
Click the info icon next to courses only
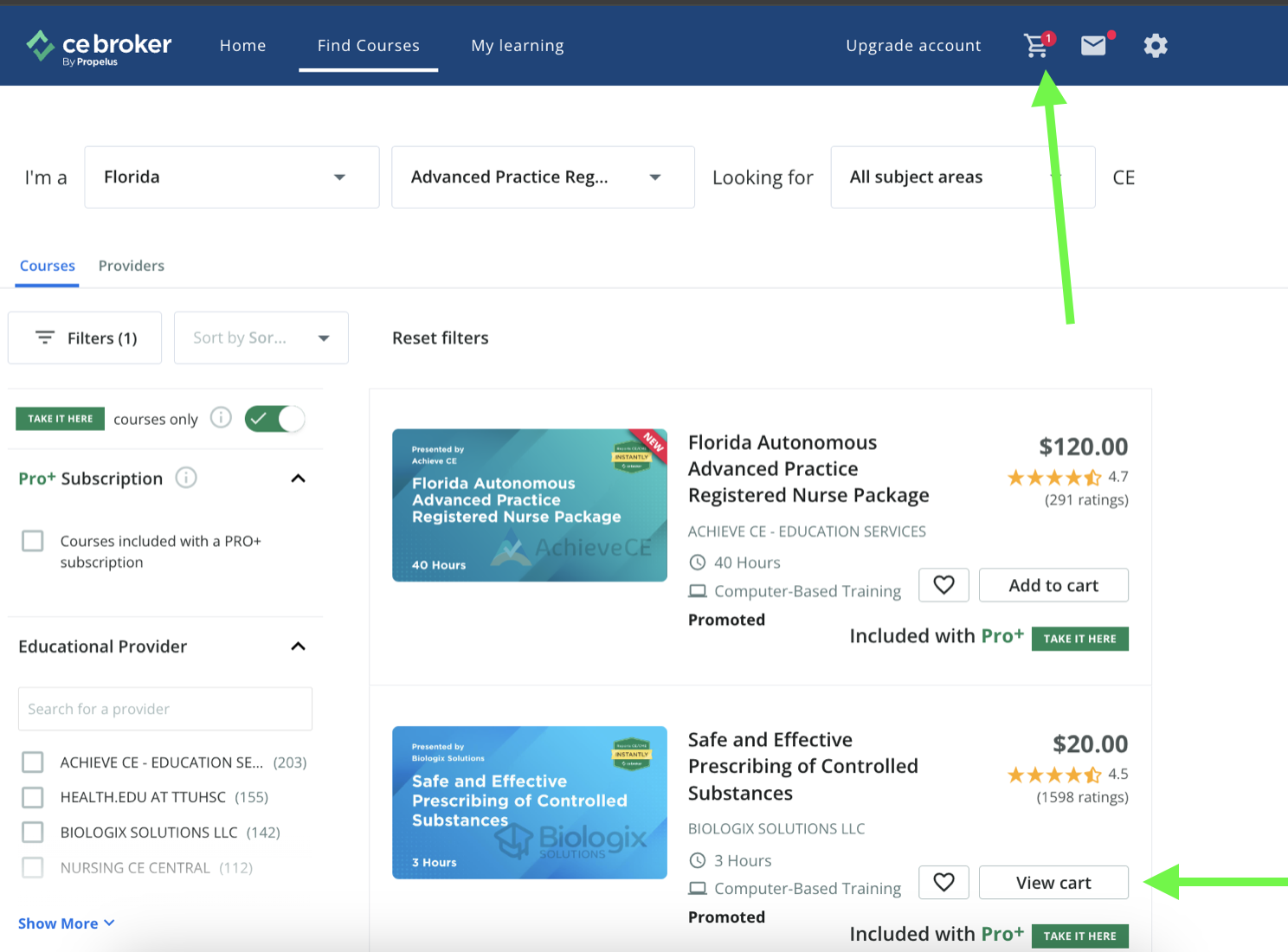click(x=221, y=418)
